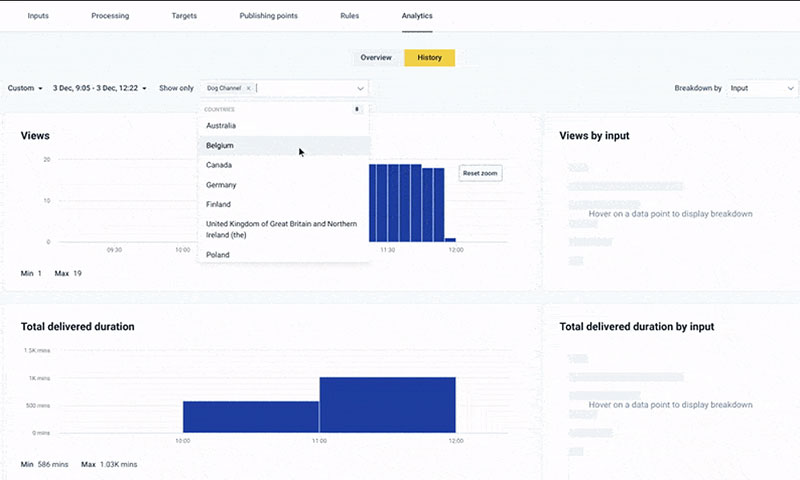
Task: Choose Belgium in the filter list
Action: click(220, 145)
